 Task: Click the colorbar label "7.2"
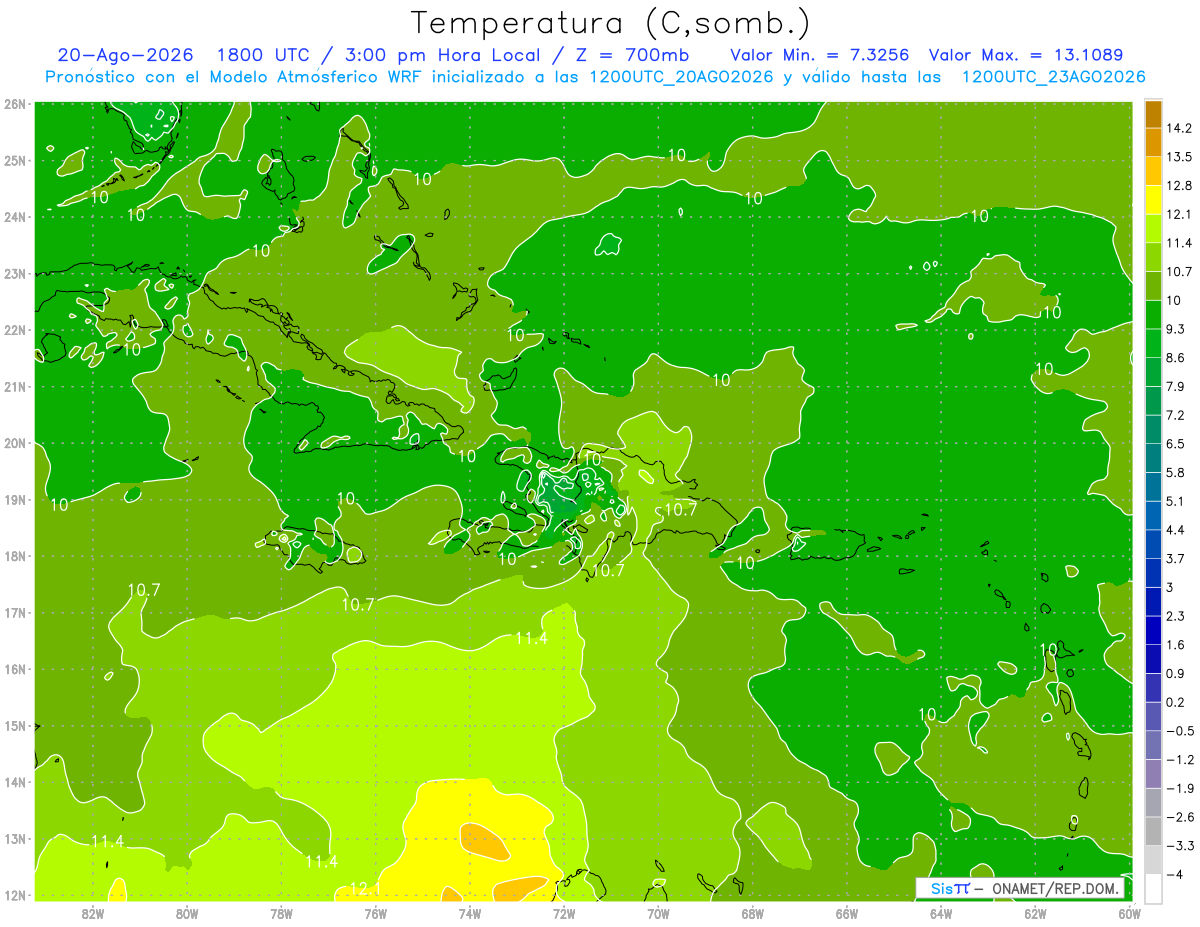[x=1176, y=415]
